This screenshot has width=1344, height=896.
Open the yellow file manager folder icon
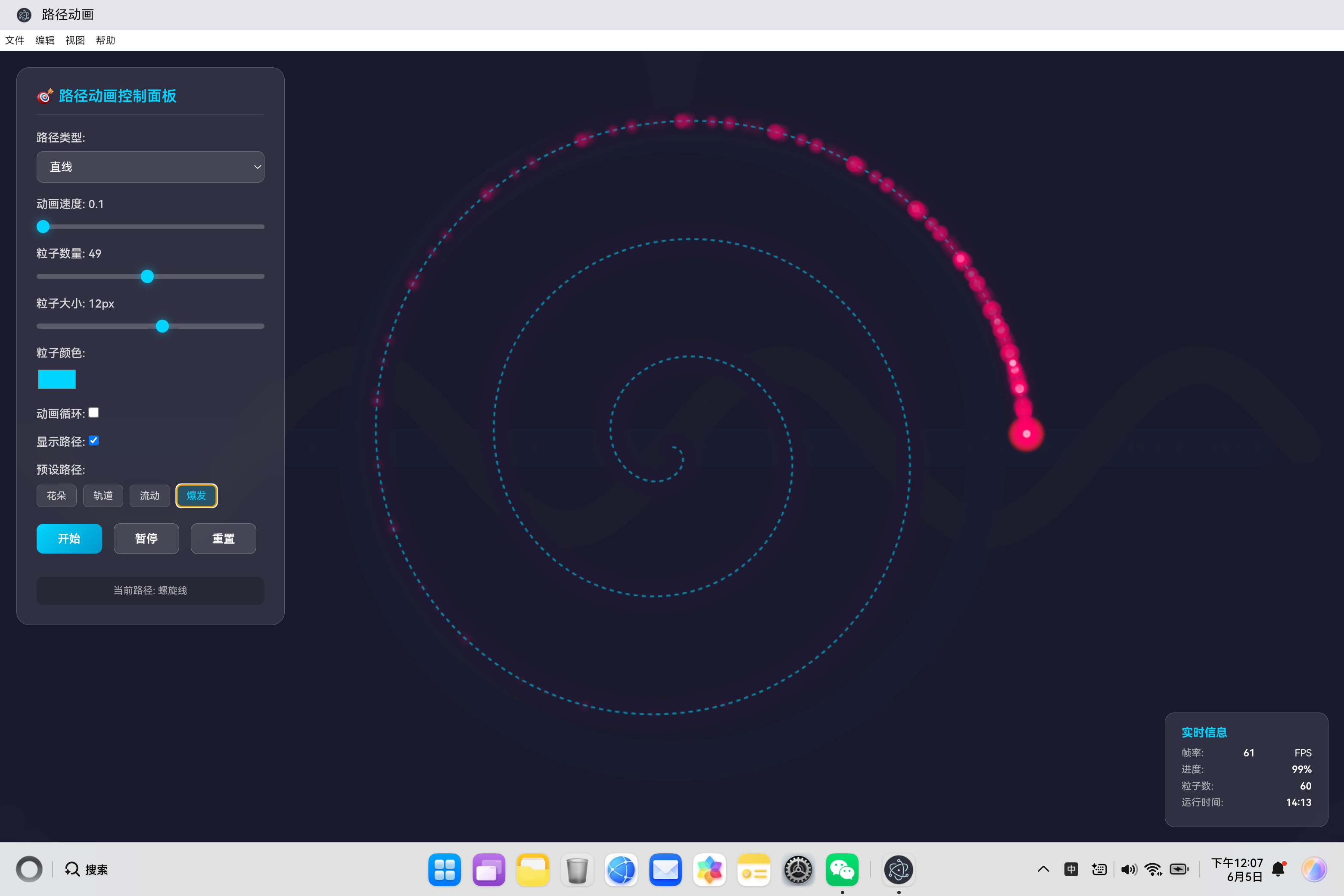point(533,870)
